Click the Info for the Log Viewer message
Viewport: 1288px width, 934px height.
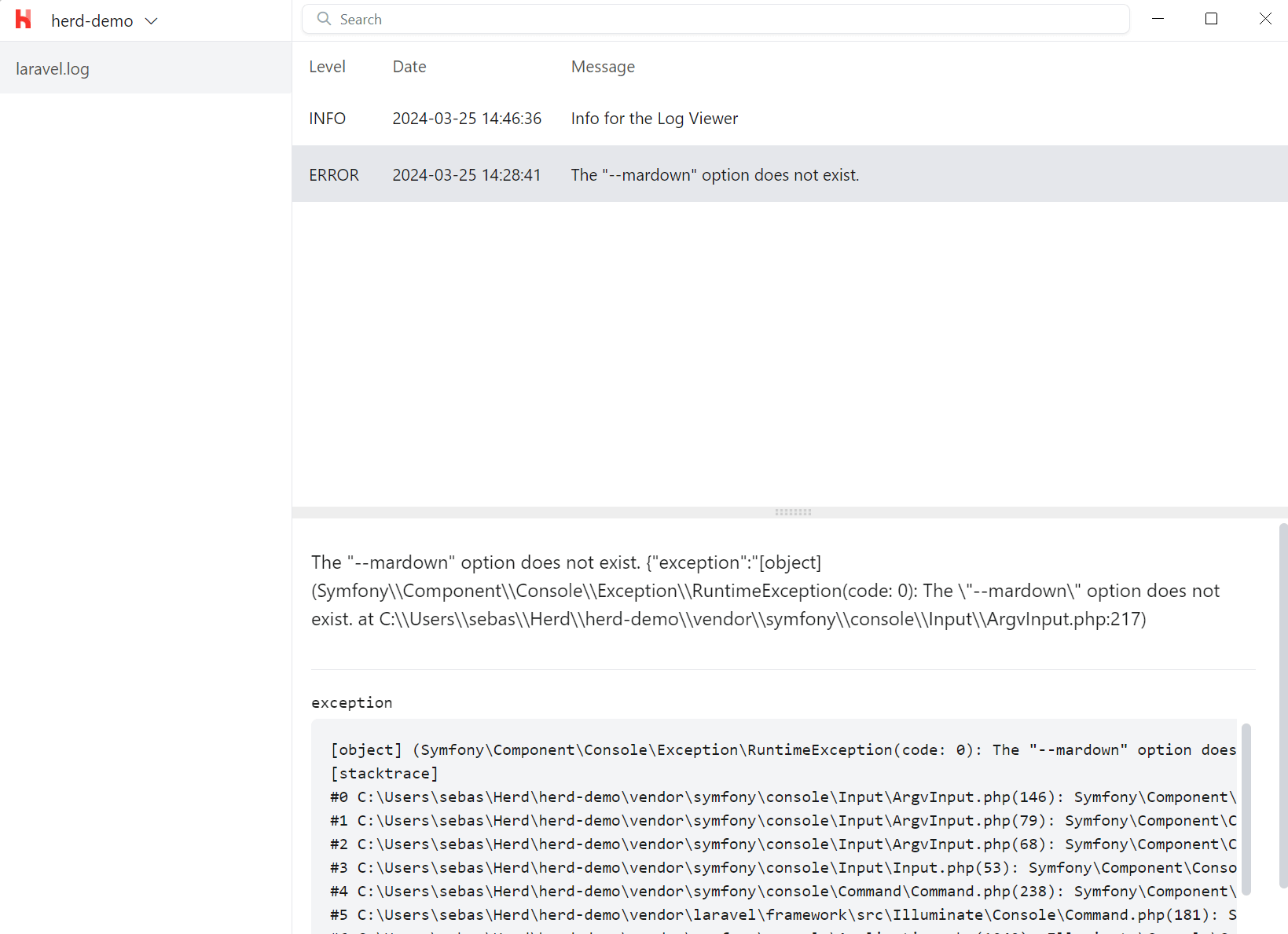coord(654,118)
